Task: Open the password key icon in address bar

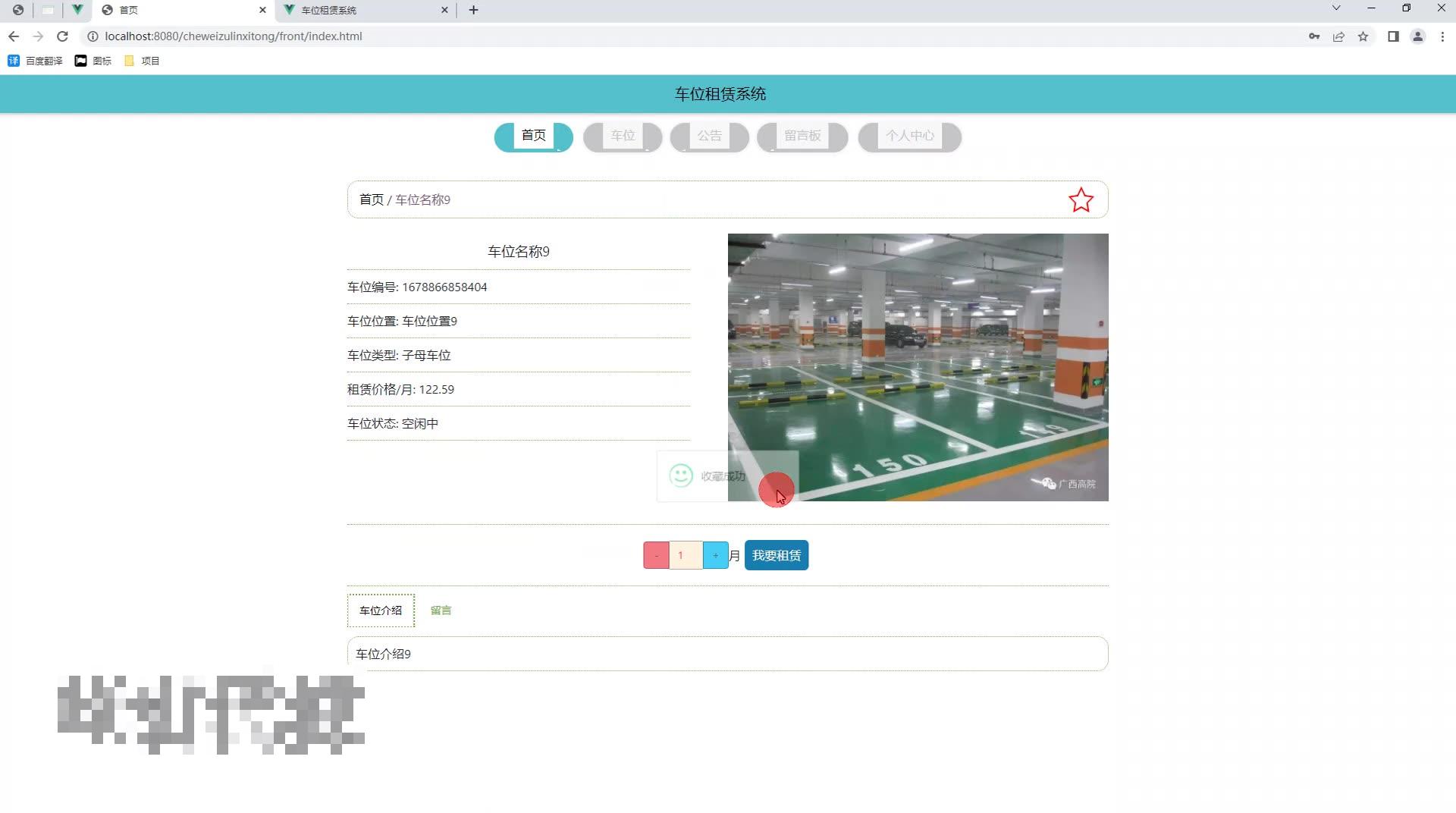Action: tap(1314, 36)
